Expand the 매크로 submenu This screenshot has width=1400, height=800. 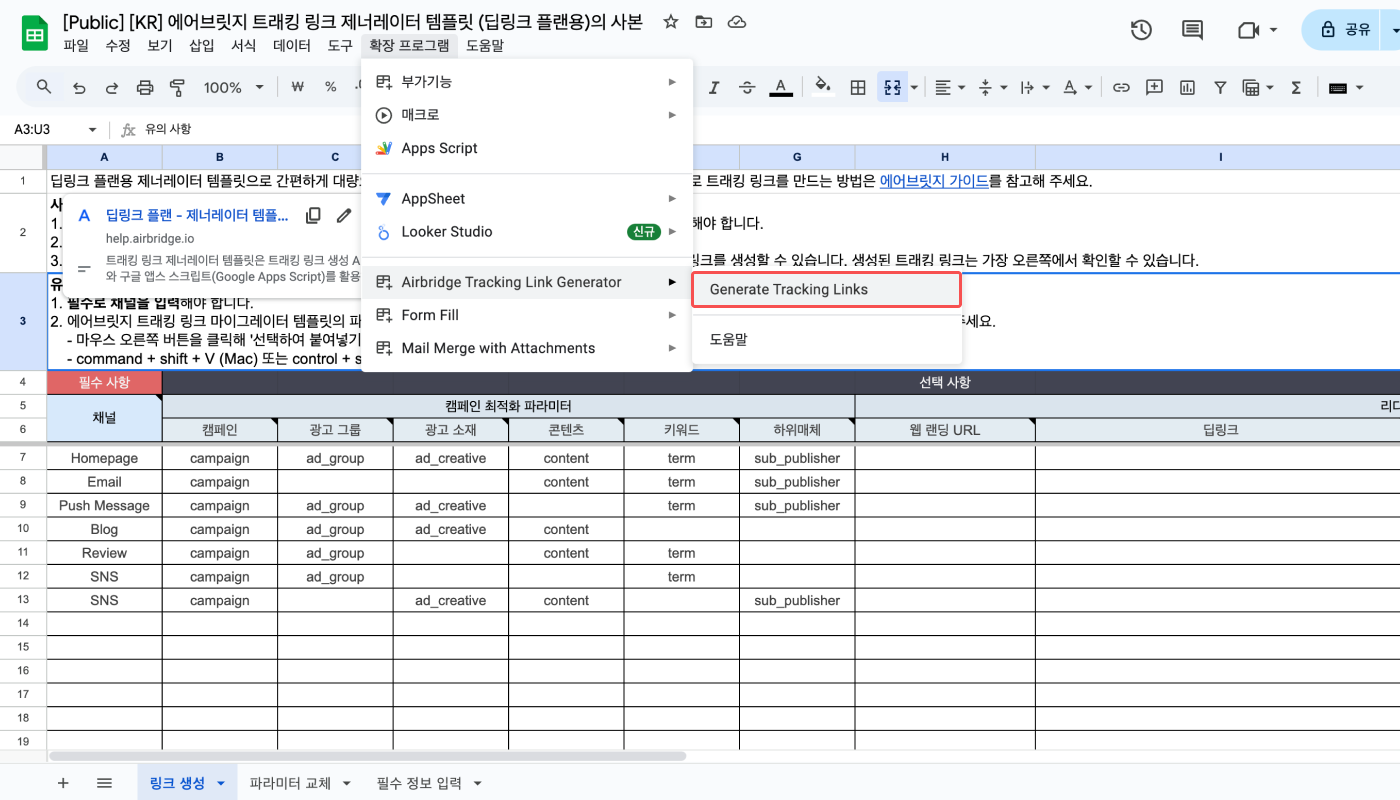527,115
